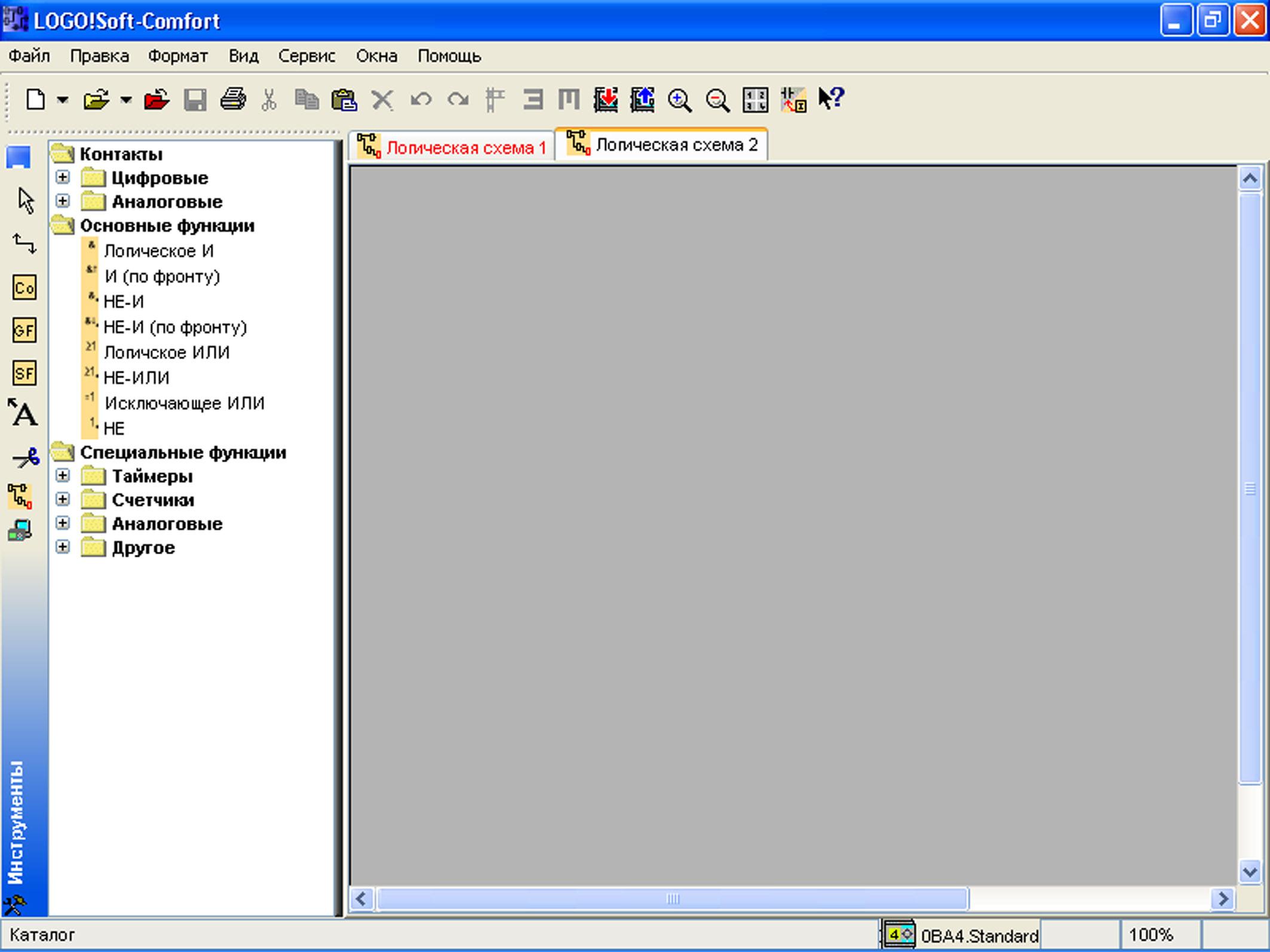Expand the Таймеры folder
The height and width of the screenshot is (952, 1270).
tap(63, 475)
